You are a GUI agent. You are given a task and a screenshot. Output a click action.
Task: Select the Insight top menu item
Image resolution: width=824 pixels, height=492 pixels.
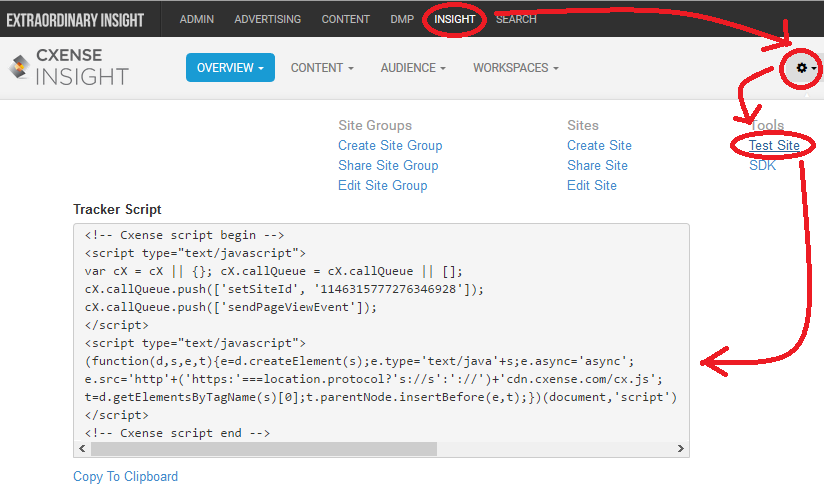point(455,19)
